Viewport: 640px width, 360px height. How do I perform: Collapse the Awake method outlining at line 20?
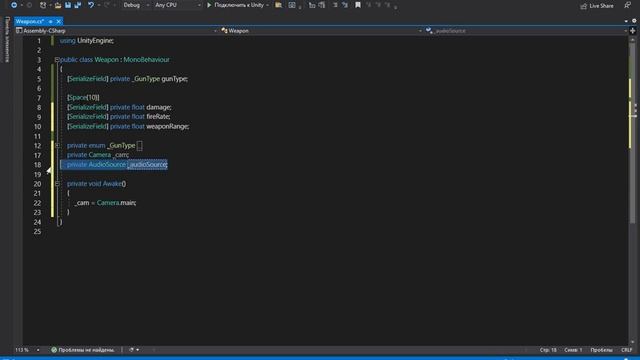tap(57, 184)
